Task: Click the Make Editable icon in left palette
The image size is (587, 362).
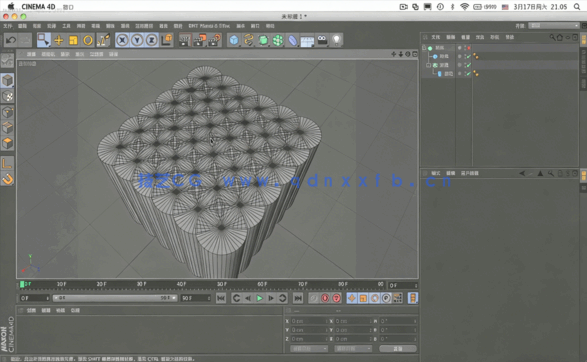Action: (x=7, y=61)
